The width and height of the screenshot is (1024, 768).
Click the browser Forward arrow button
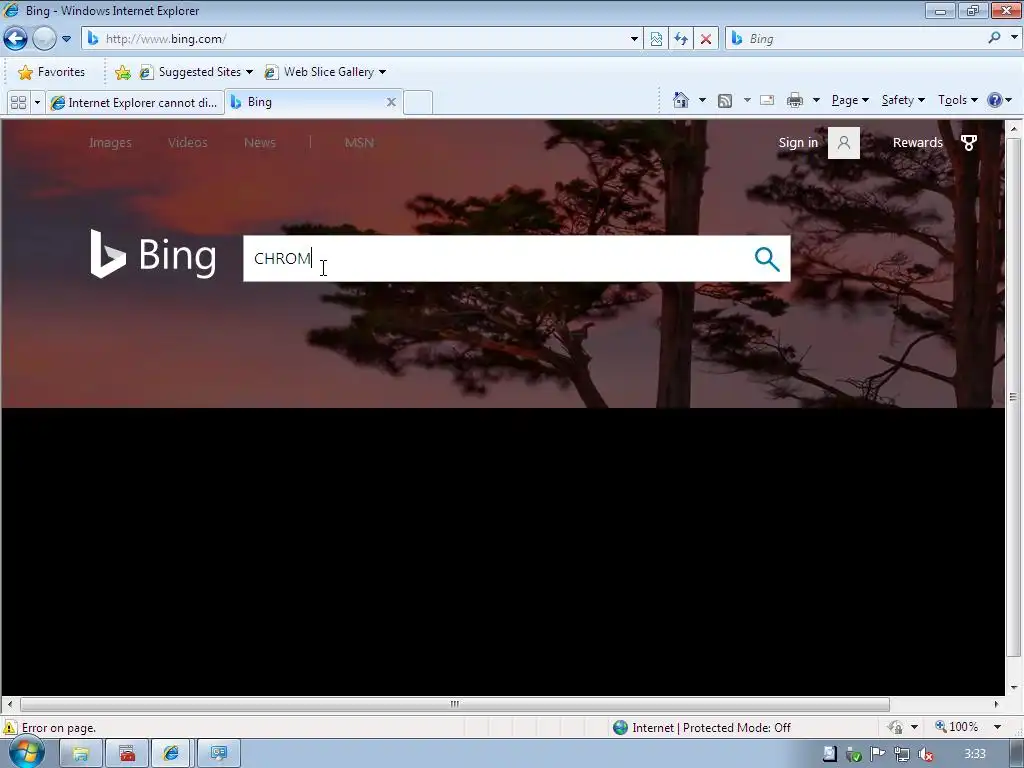click(44, 39)
